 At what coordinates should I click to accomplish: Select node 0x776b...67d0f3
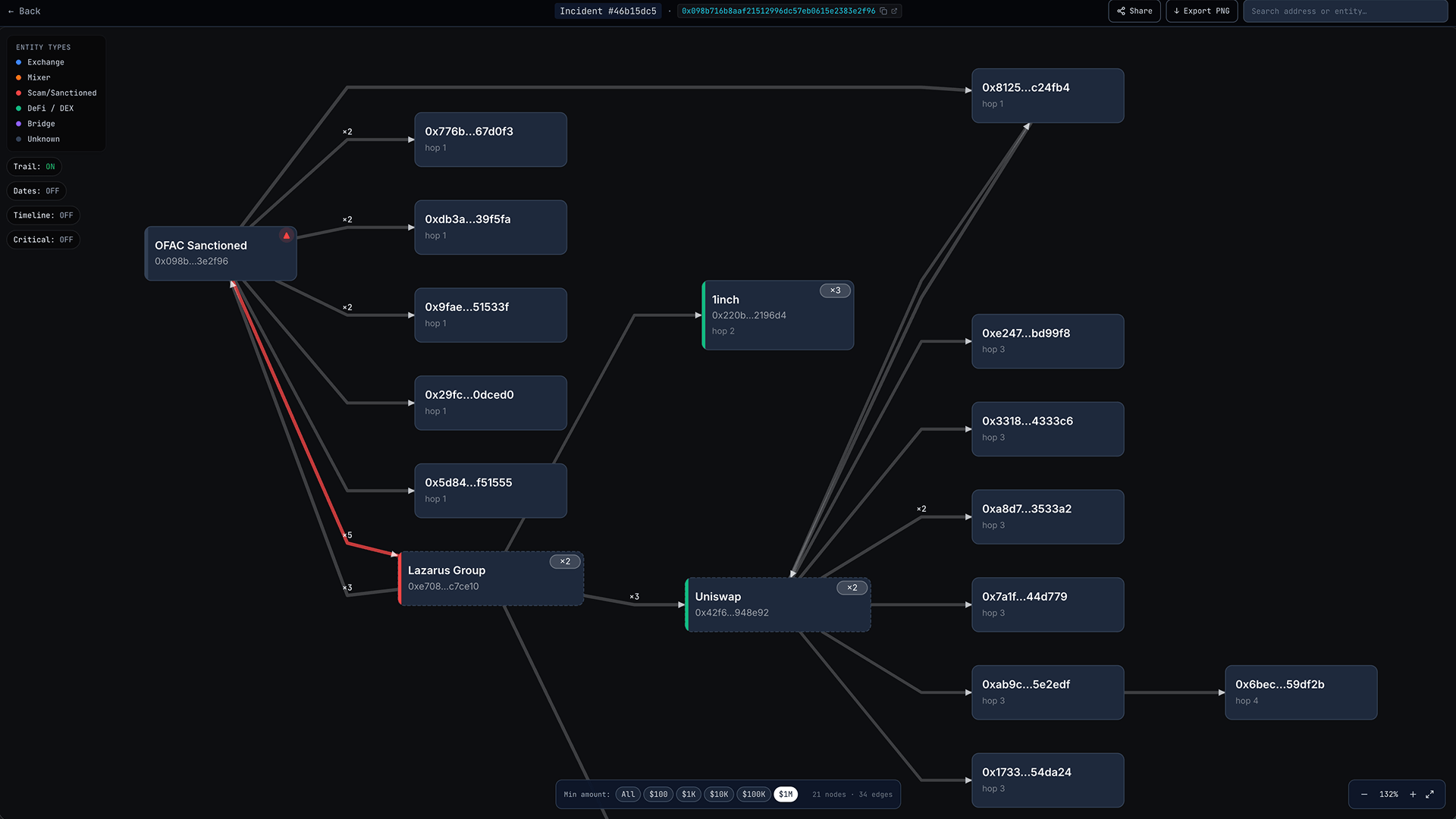pyautogui.click(x=491, y=140)
